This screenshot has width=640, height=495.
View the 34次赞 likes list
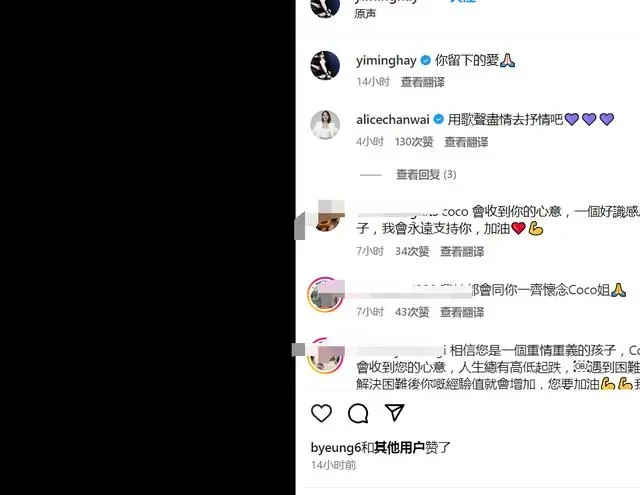coord(412,251)
